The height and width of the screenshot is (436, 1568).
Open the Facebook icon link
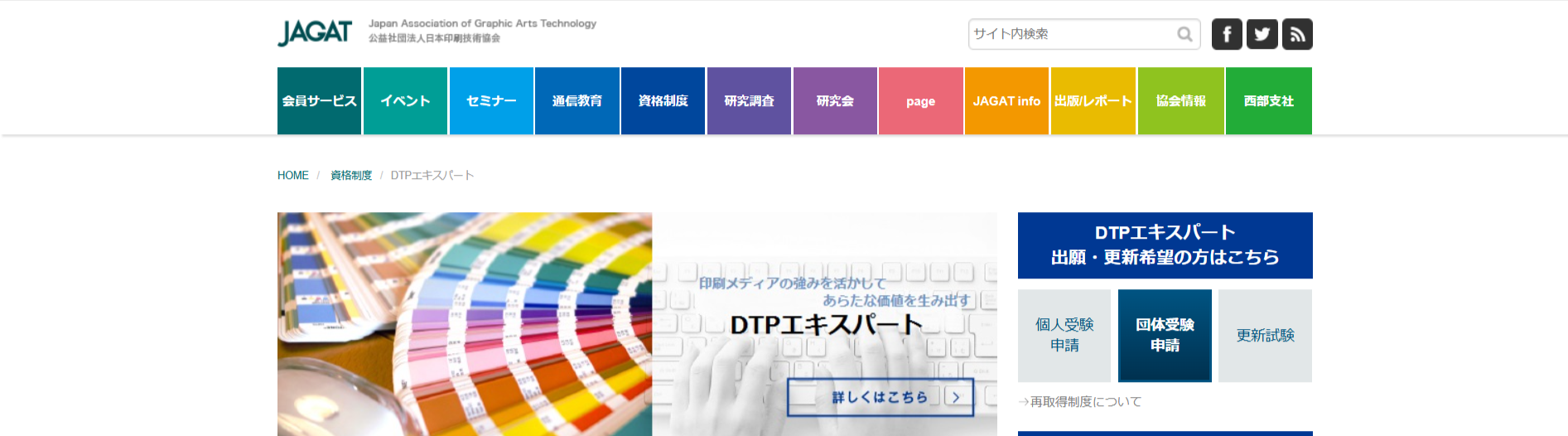[1227, 34]
